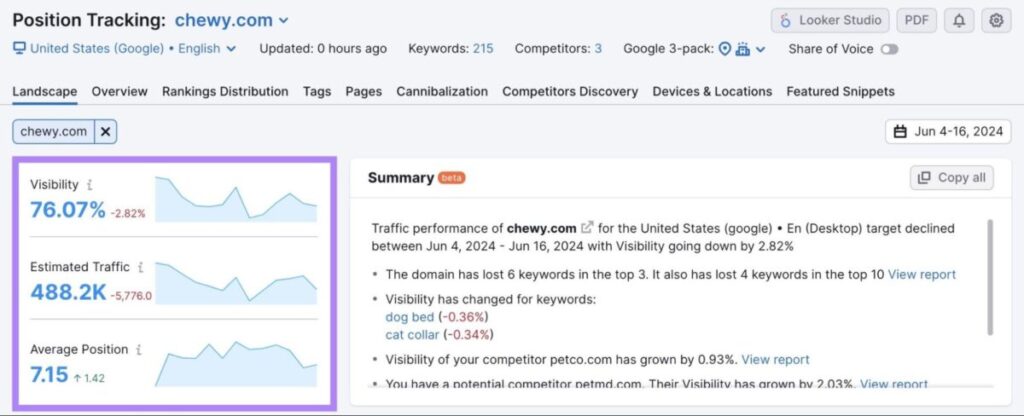Viewport: 1024px width, 416px height.
Task: Click the Google 3-pack location pin icon
Action: (725, 48)
